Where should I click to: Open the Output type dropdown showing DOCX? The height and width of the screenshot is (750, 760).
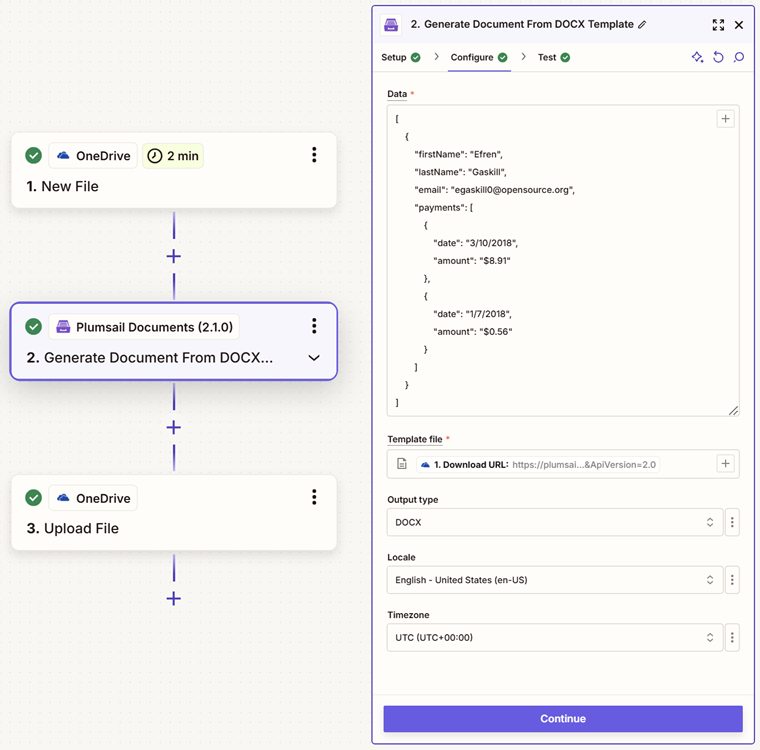(x=554, y=522)
